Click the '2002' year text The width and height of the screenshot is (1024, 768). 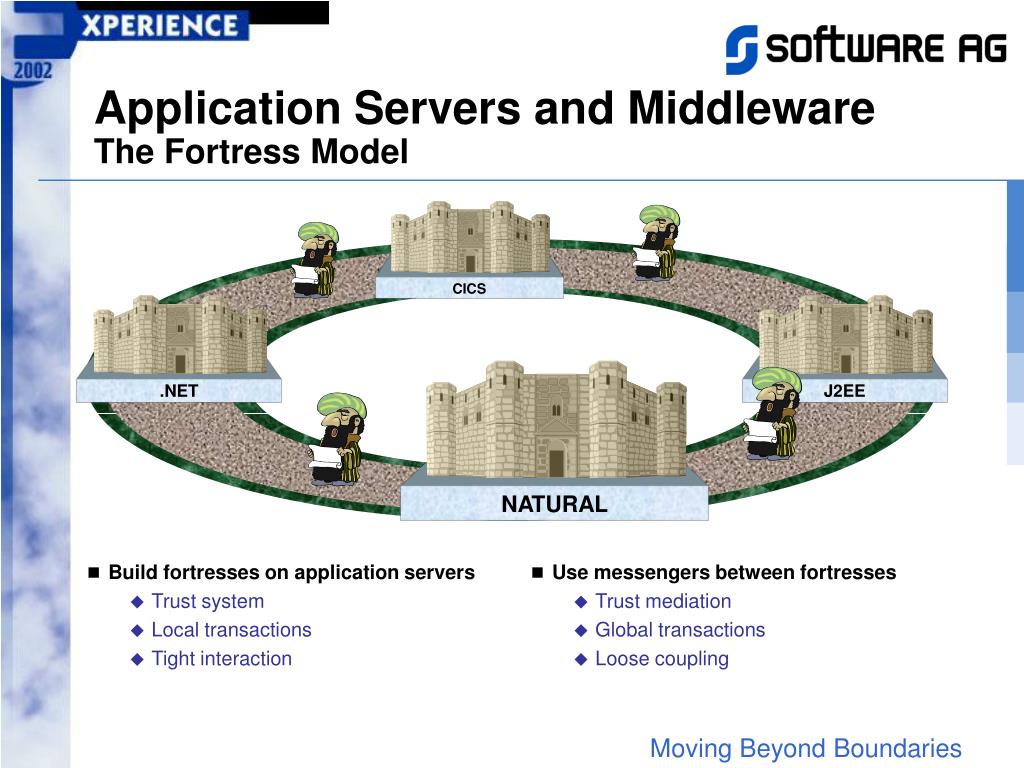coord(33,70)
